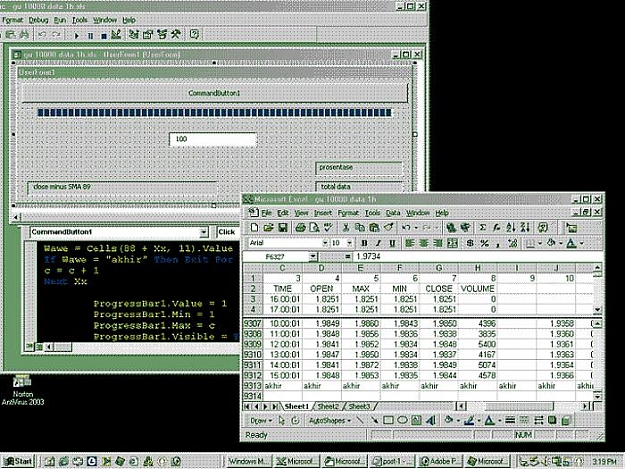The width and height of the screenshot is (625, 469).
Task: Toggle Align Right in Excel toolbar
Action: (x=438, y=243)
